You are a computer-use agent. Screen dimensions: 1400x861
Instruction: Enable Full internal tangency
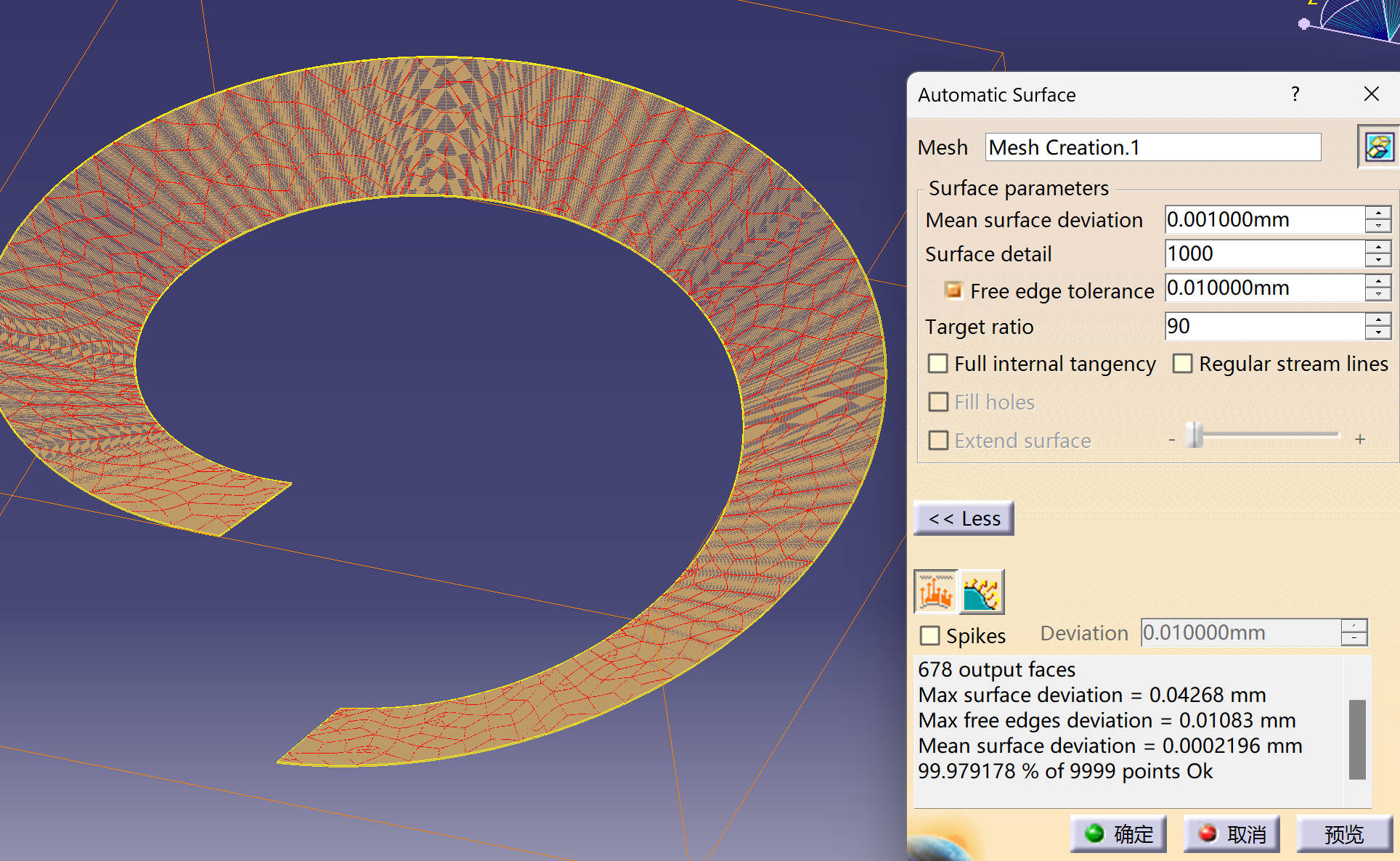(938, 363)
